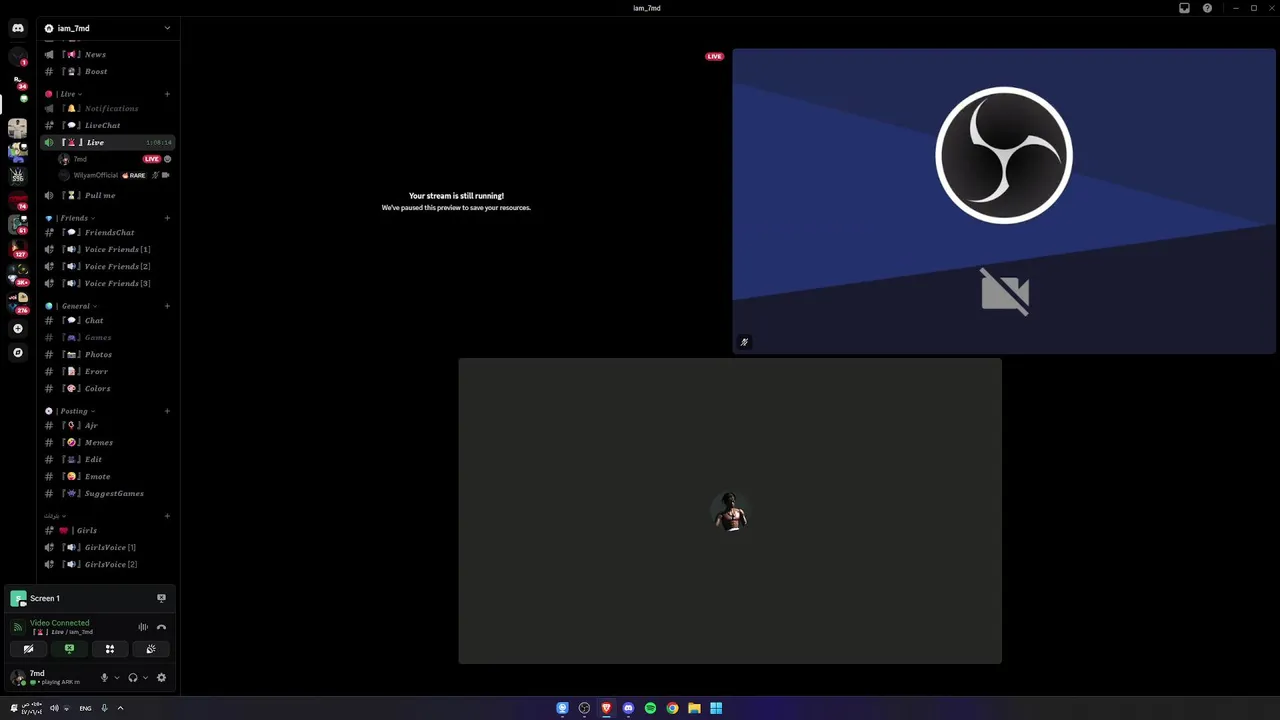
Task: Join Voice Friends [3] channel
Action: tap(108, 284)
